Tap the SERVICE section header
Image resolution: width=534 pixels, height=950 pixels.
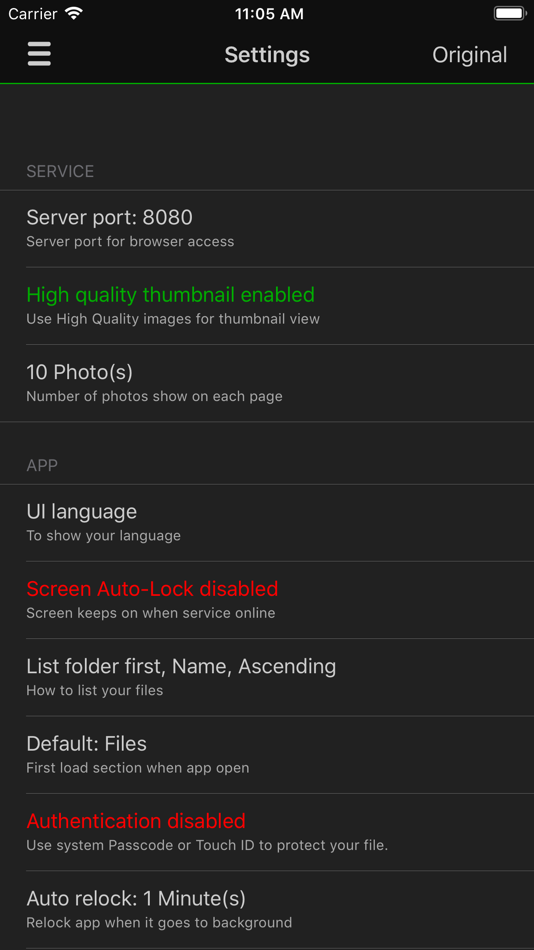pos(60,171)
